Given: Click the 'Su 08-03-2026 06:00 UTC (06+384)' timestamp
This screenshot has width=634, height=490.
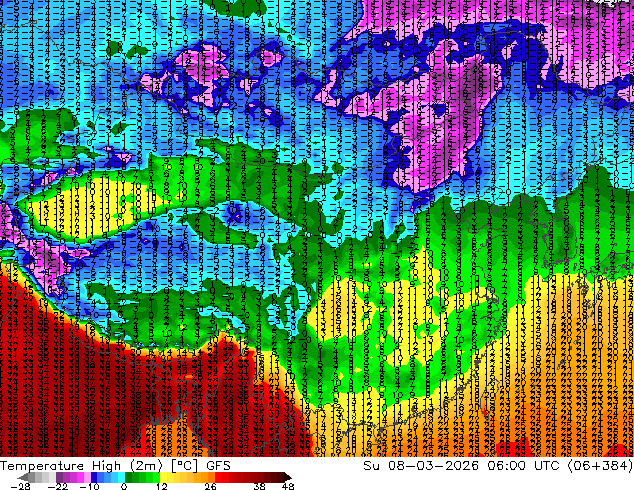Looking at the screenshot, I should 498,466.
